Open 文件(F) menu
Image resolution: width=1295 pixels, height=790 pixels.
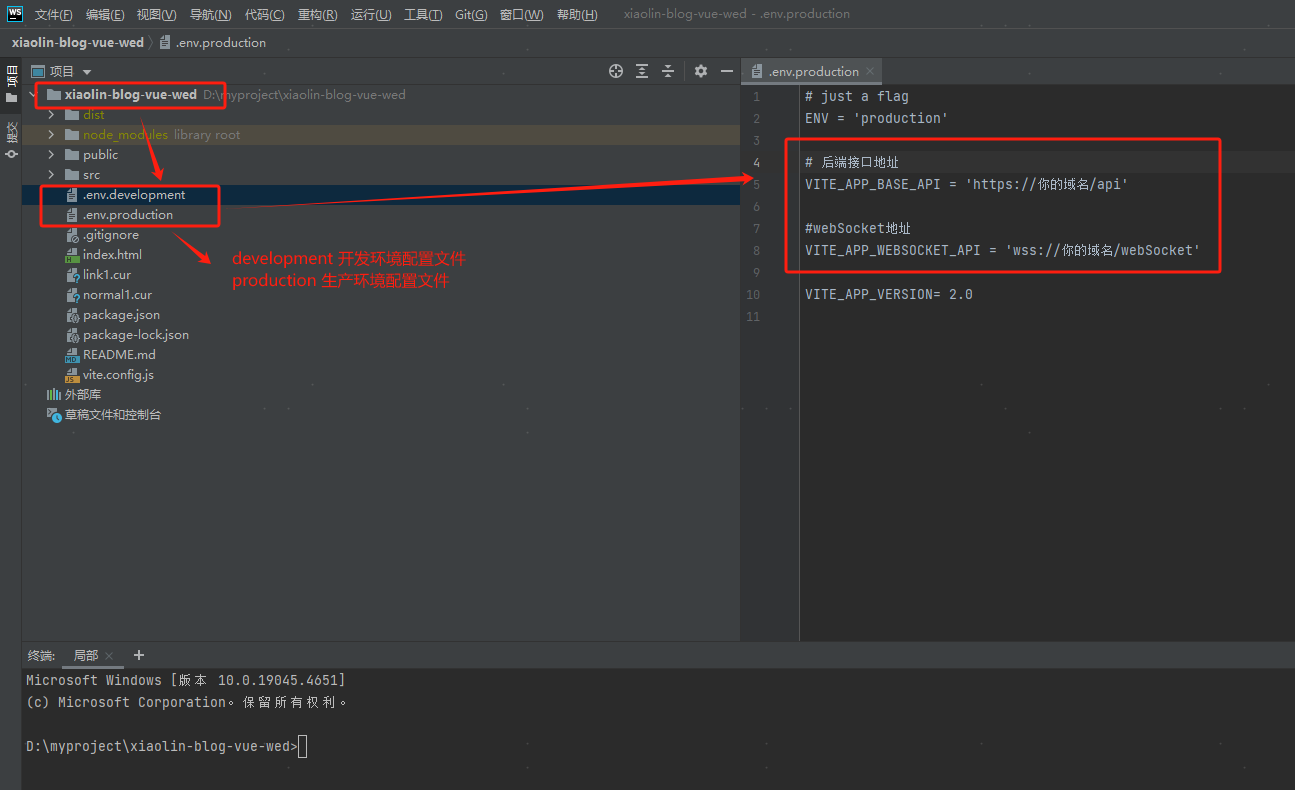click(54, 14)
